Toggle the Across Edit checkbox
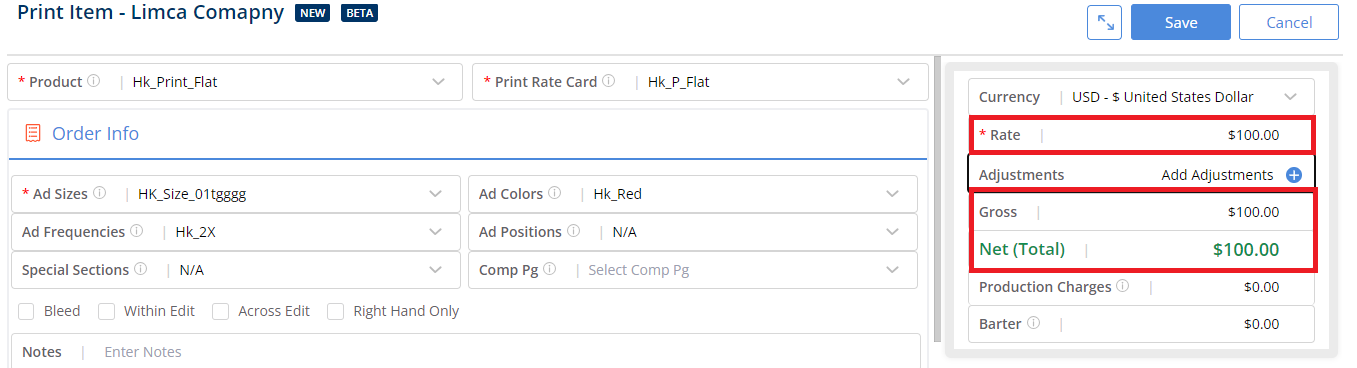 tap(221, 311)
